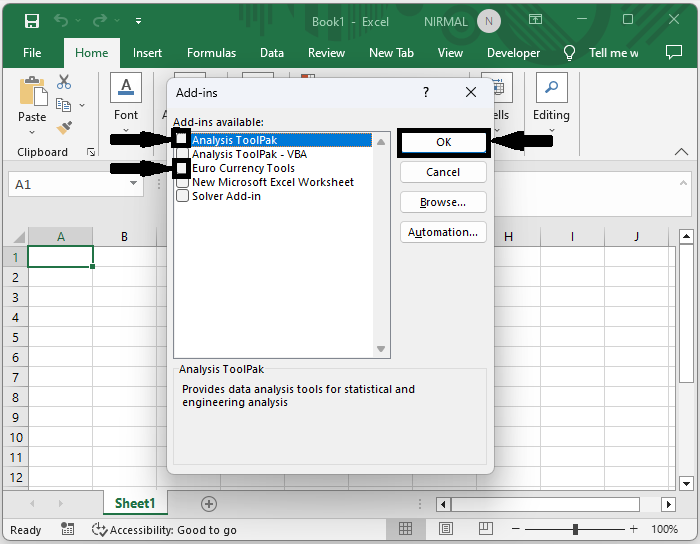The image size is (700, 546).
Task: Click the OK button
Action: coord(443,142)
